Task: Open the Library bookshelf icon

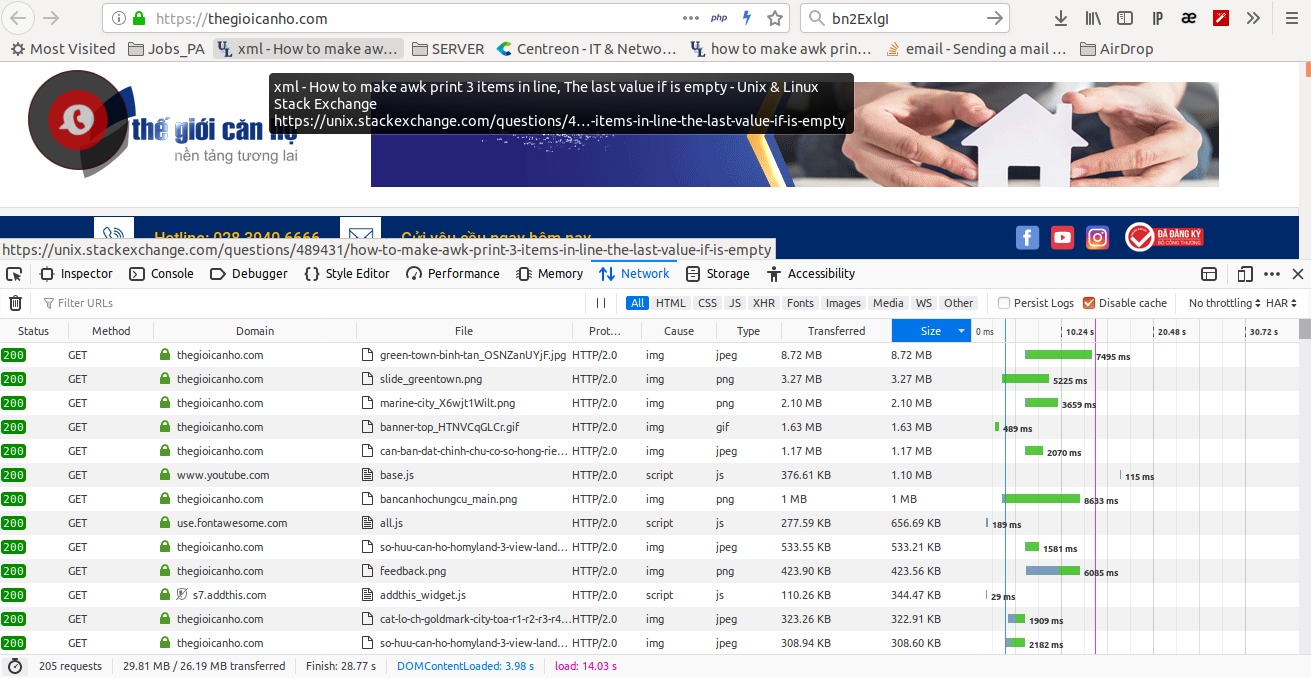Action: (x=1093, y=18)
